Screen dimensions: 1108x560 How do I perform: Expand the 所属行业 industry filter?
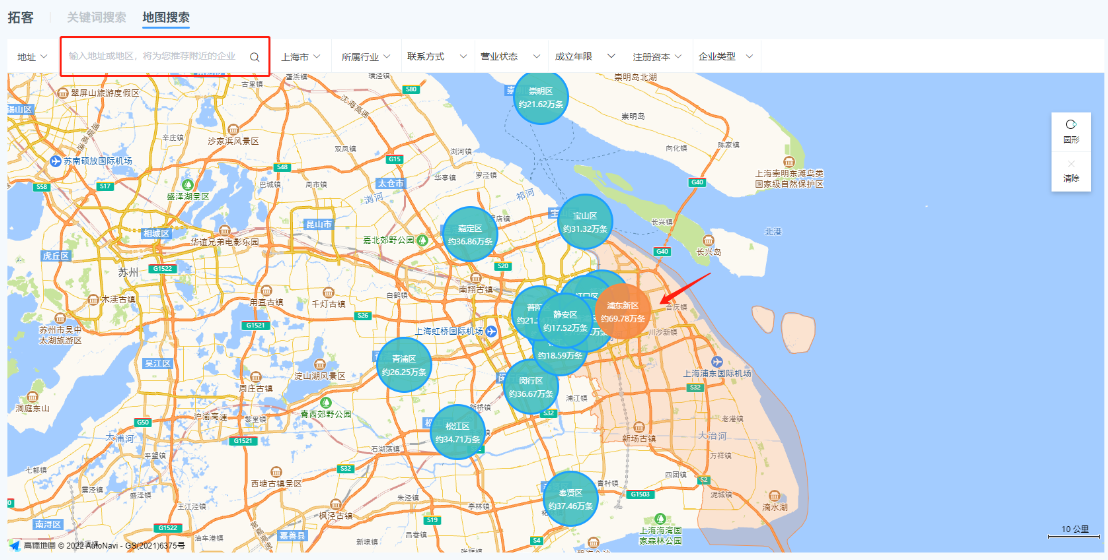[x=365, y=57]
